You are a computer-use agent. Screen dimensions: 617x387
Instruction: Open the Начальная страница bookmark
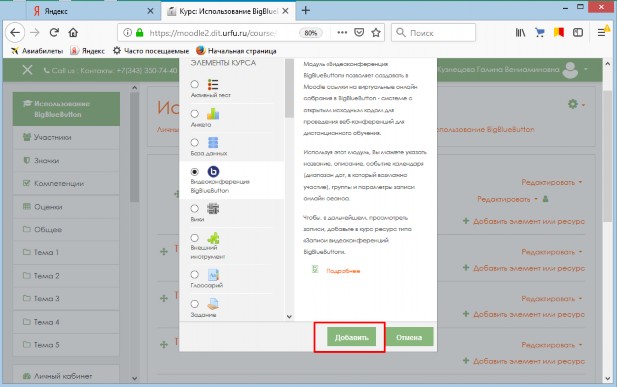pos(236,51)
